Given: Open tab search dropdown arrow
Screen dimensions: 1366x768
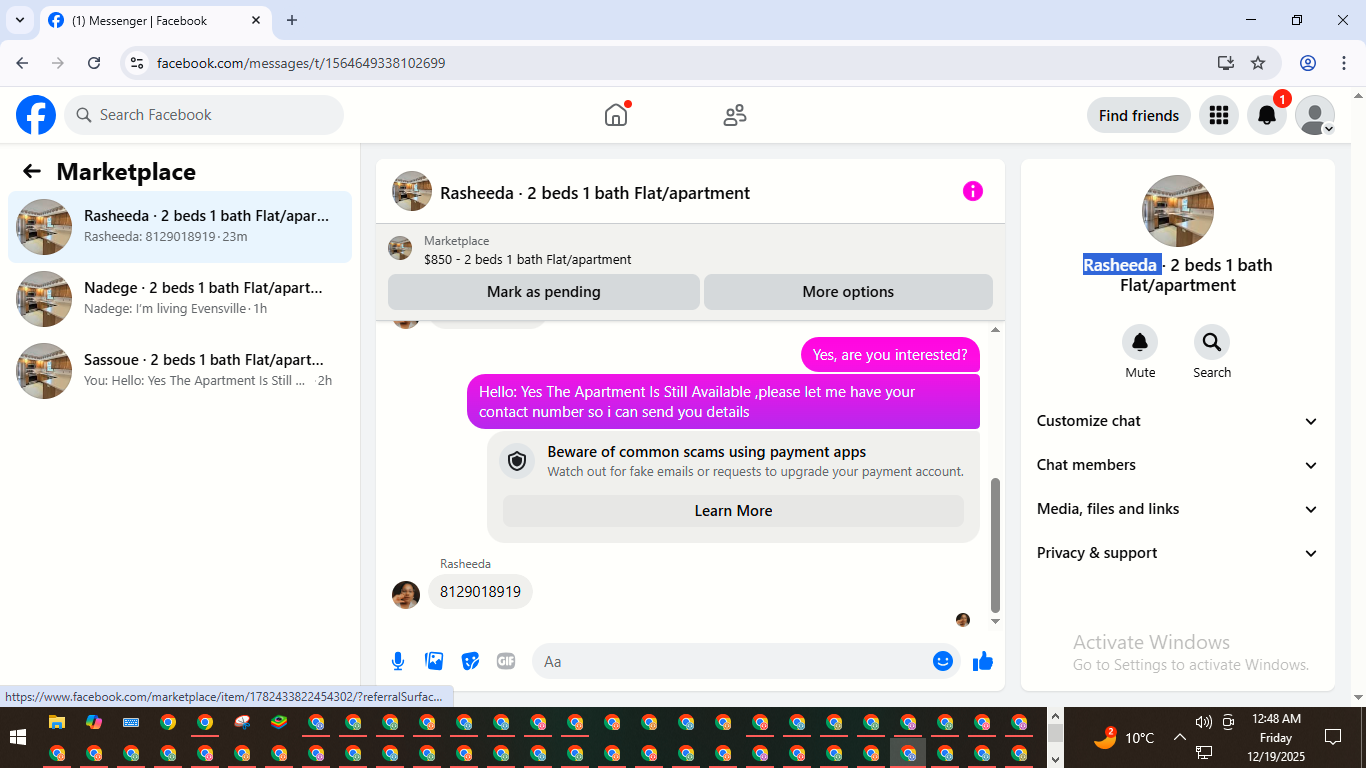Looking at the screenshot, I should (19, 20).
